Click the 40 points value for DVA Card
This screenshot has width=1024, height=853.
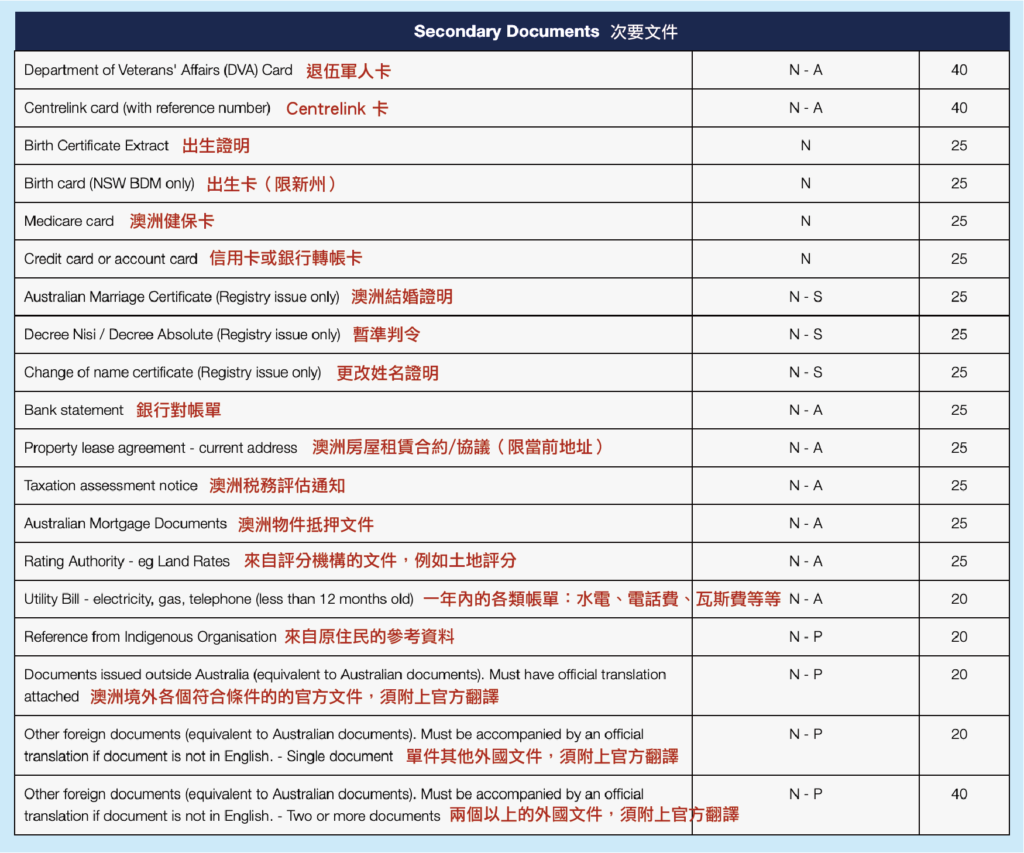point(960,70)
